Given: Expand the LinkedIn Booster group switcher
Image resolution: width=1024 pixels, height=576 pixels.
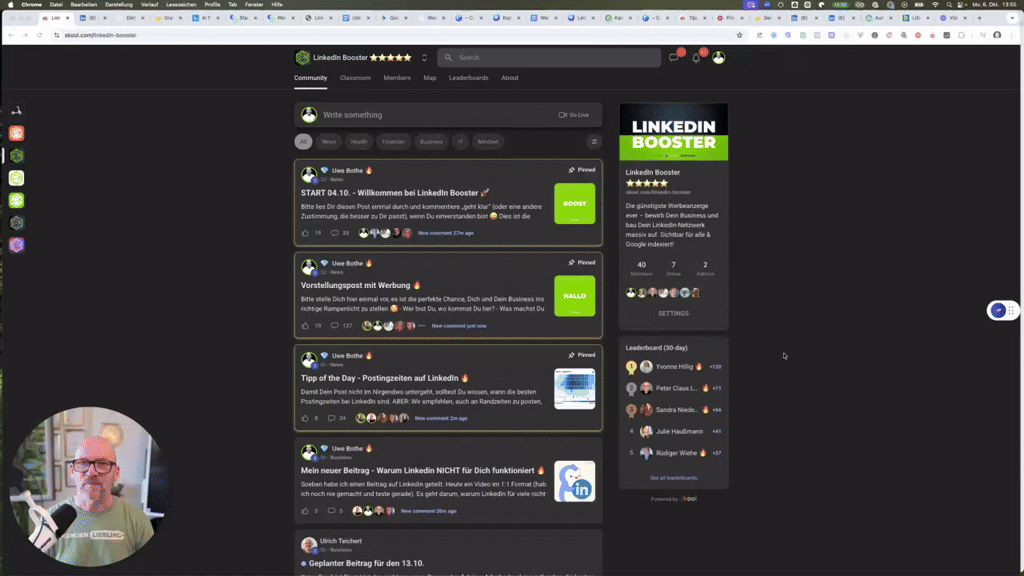Looking at the screenshot, I should pos(424,57).
